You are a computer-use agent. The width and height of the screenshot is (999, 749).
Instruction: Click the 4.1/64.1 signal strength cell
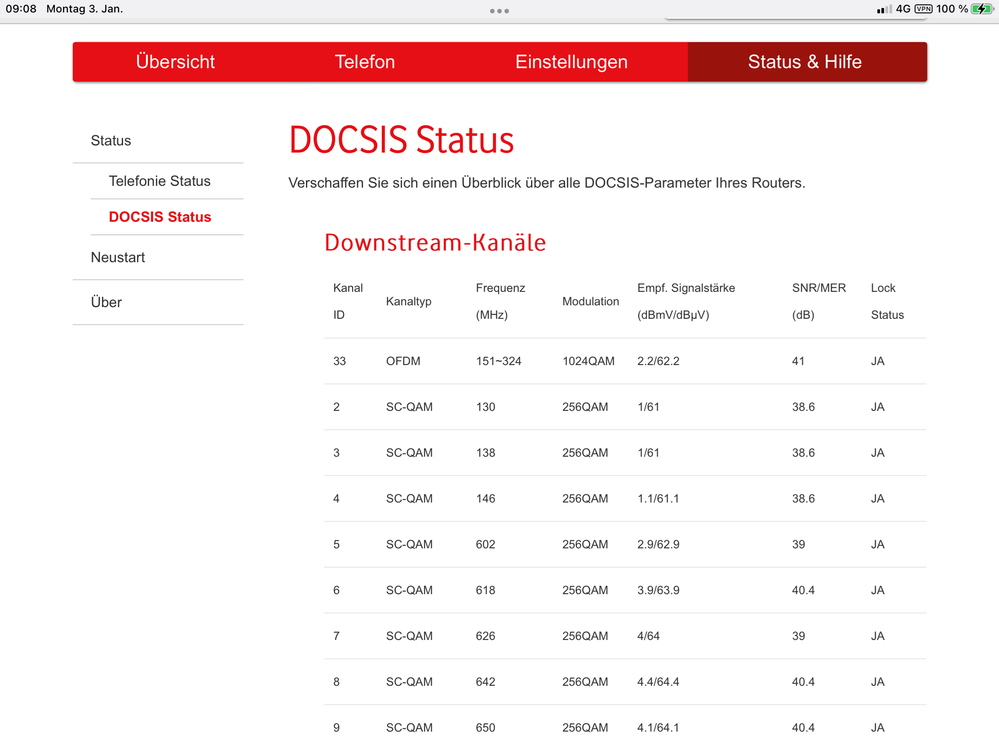click(658, 728)
